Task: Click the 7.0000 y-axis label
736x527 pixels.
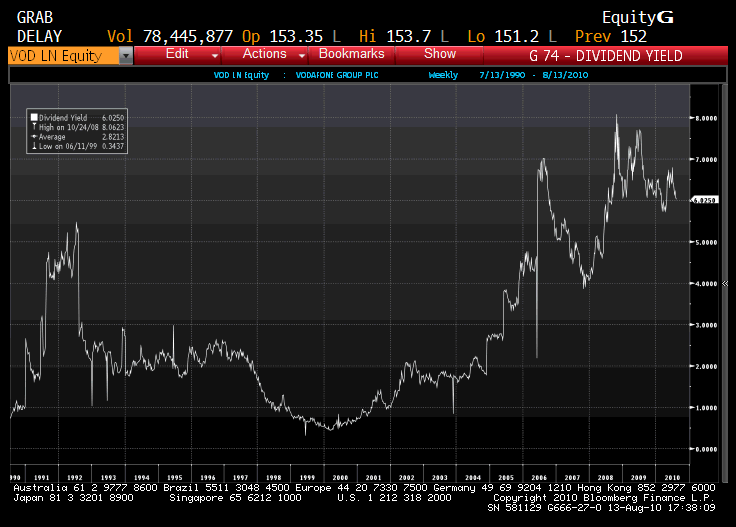Action: [706, 160]
